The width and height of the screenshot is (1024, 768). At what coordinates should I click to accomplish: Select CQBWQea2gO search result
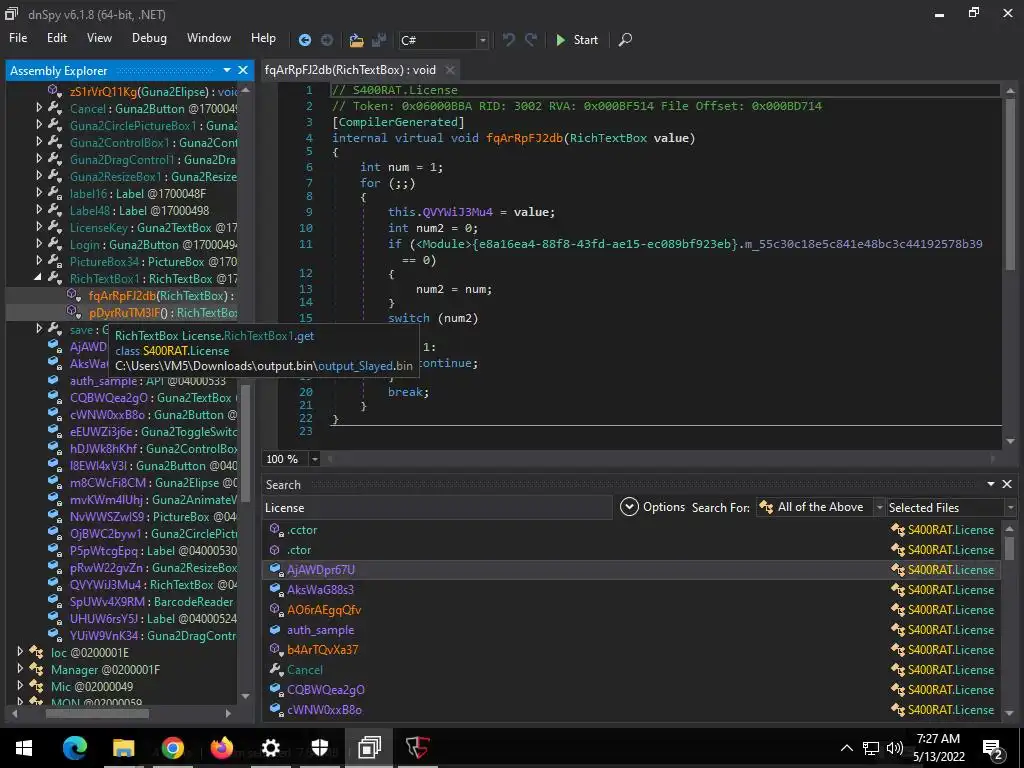631,690
